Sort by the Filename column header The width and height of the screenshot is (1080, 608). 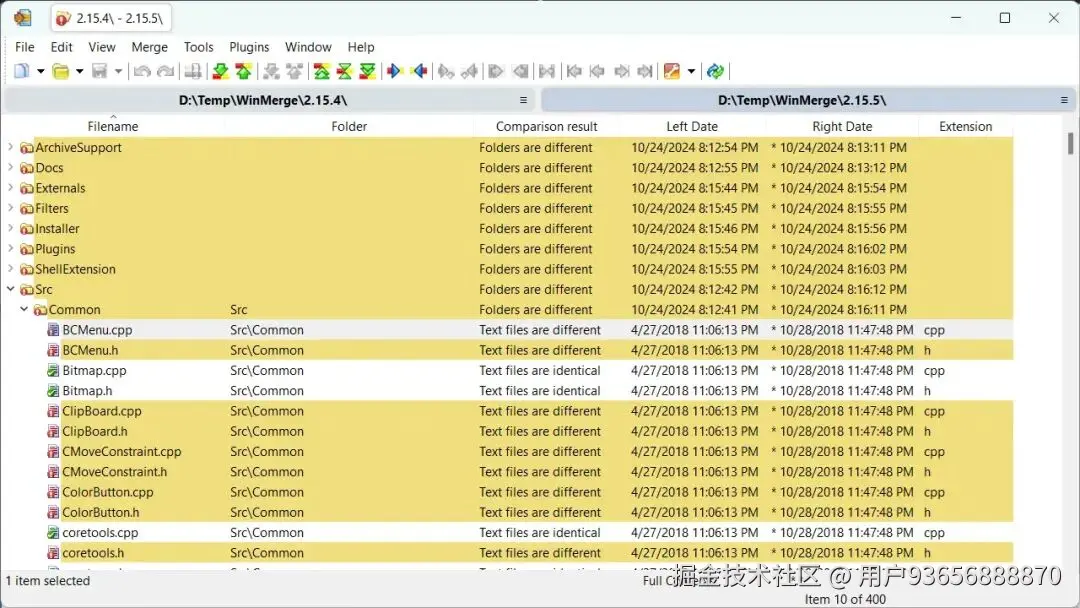[113, 126]
